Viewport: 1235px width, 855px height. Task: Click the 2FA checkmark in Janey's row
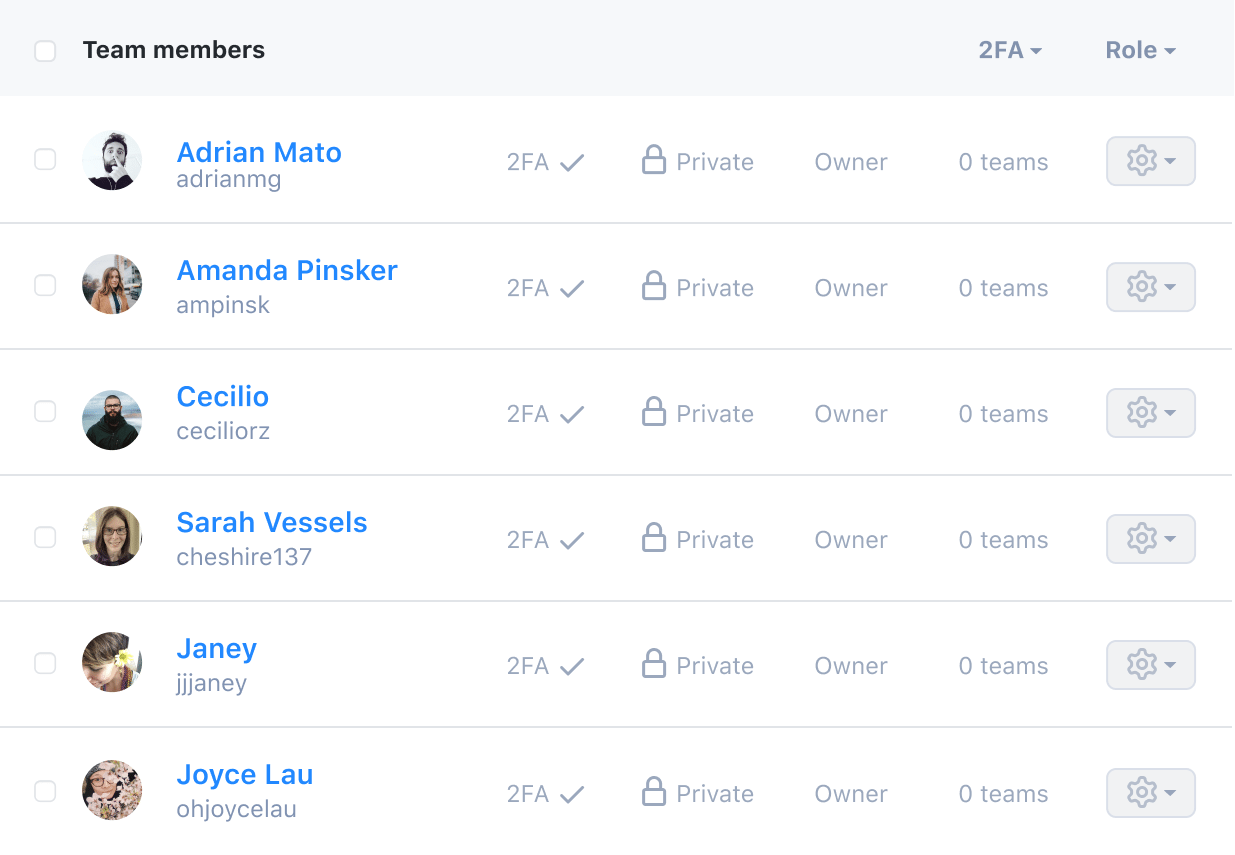pyautogui.click(x=572, y=667)
